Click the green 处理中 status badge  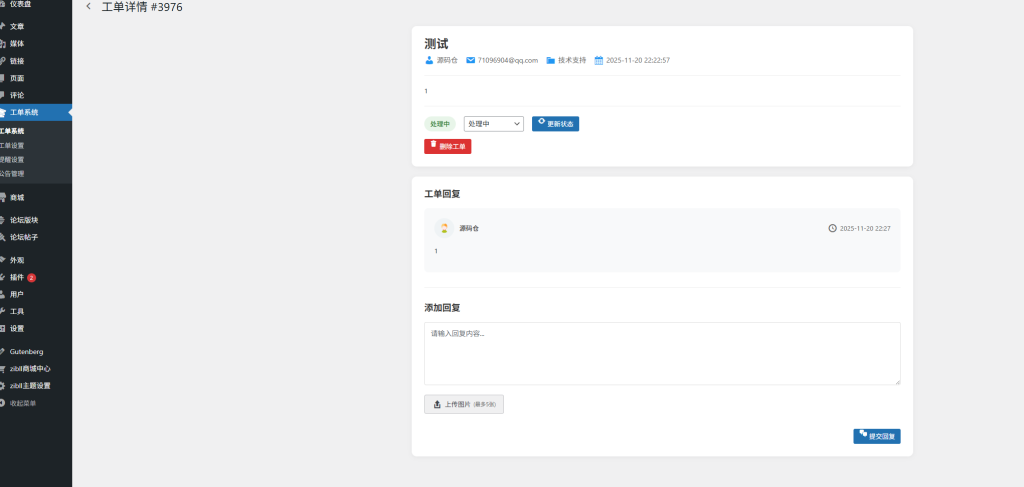(440, 124)
